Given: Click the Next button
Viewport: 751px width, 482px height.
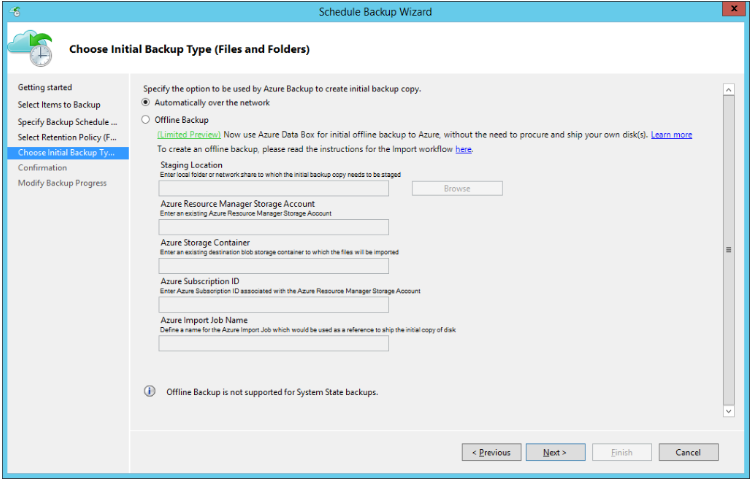Looking at the screenshot, I should click(x=556, y=452).
